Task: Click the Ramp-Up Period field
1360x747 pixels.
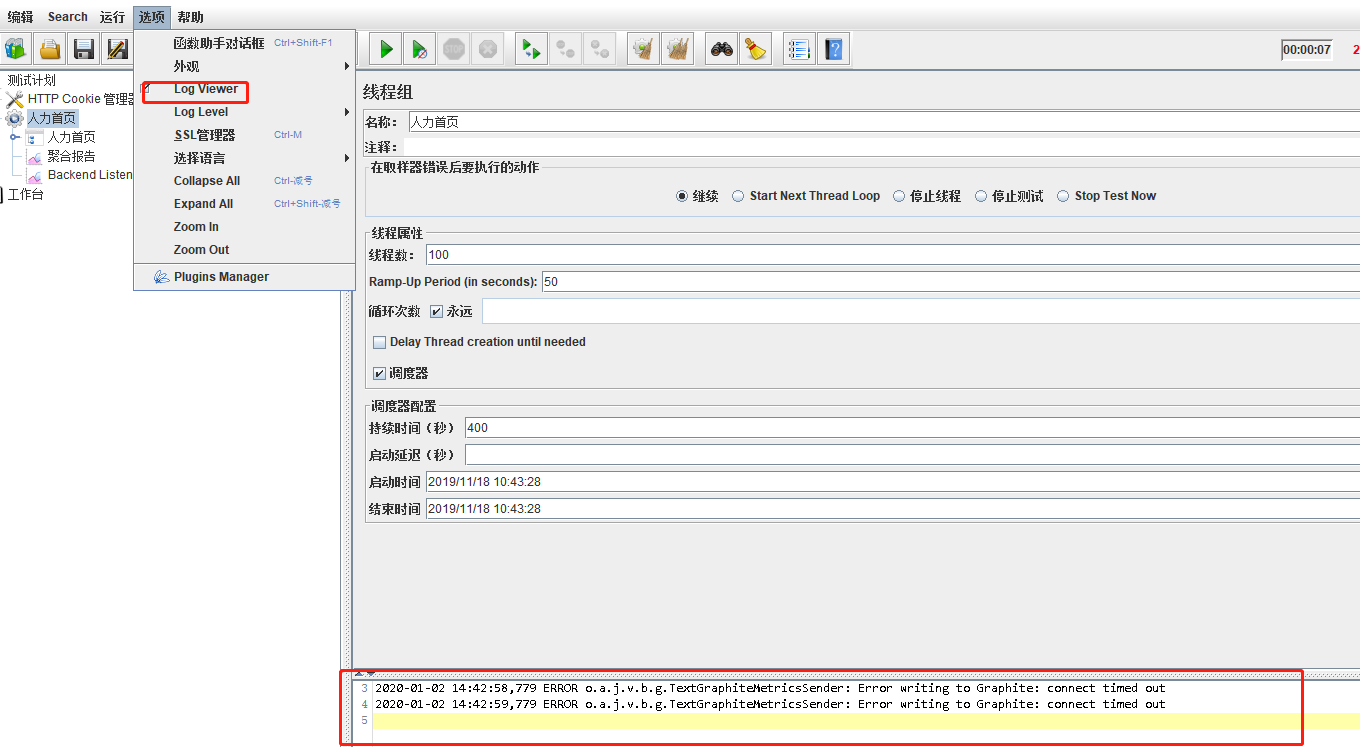Action: [951, 282]
